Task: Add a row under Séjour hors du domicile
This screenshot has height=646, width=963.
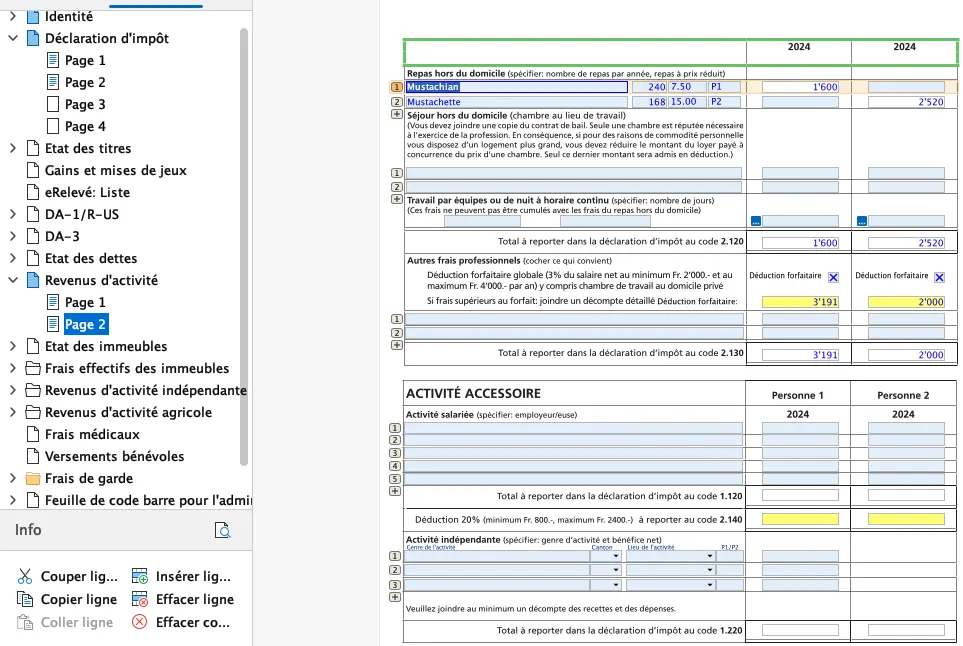Action: pyautogui.click(x=396, y=199)
